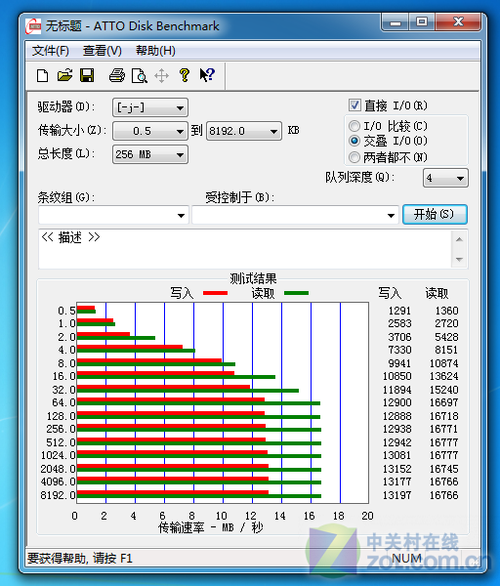Click the write value 1291
500x586 pixels.
399,311
